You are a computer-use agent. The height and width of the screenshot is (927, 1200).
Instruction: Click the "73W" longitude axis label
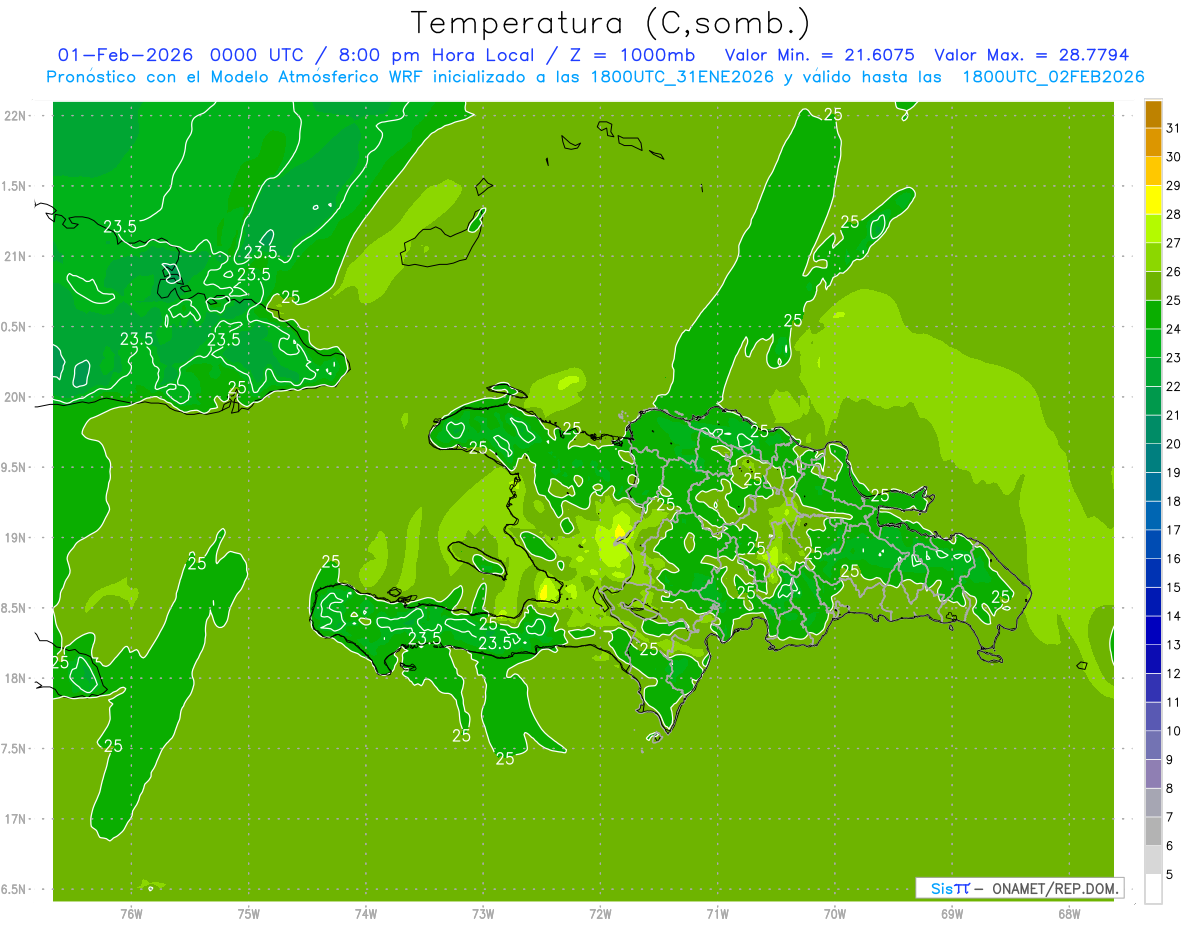point(483,914)
